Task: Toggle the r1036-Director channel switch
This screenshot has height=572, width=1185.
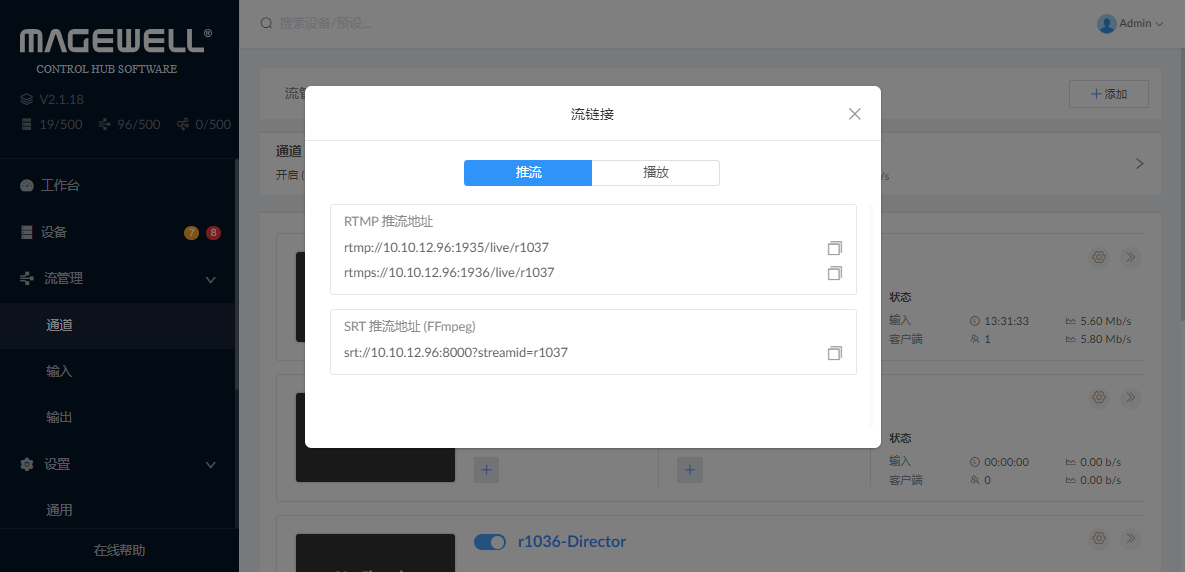Action: [490, 542]
